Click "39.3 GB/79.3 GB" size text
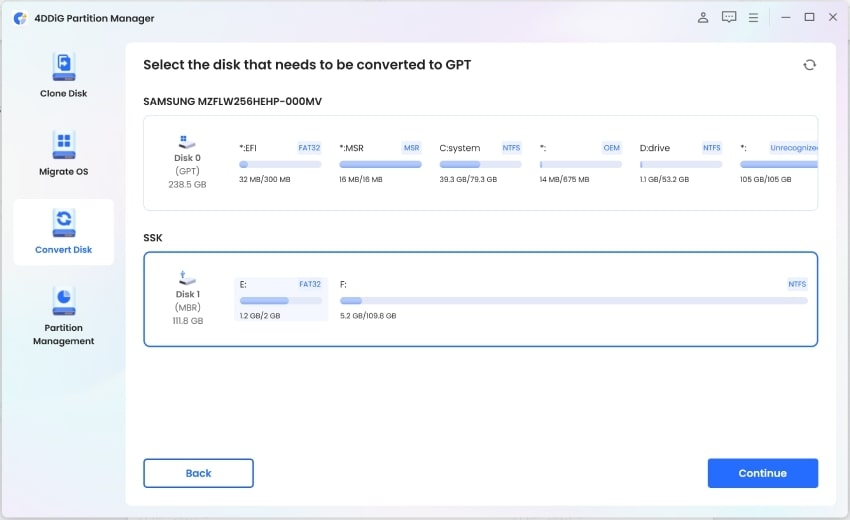The height and width of the screenshot is (520, 850). (468, 179)
